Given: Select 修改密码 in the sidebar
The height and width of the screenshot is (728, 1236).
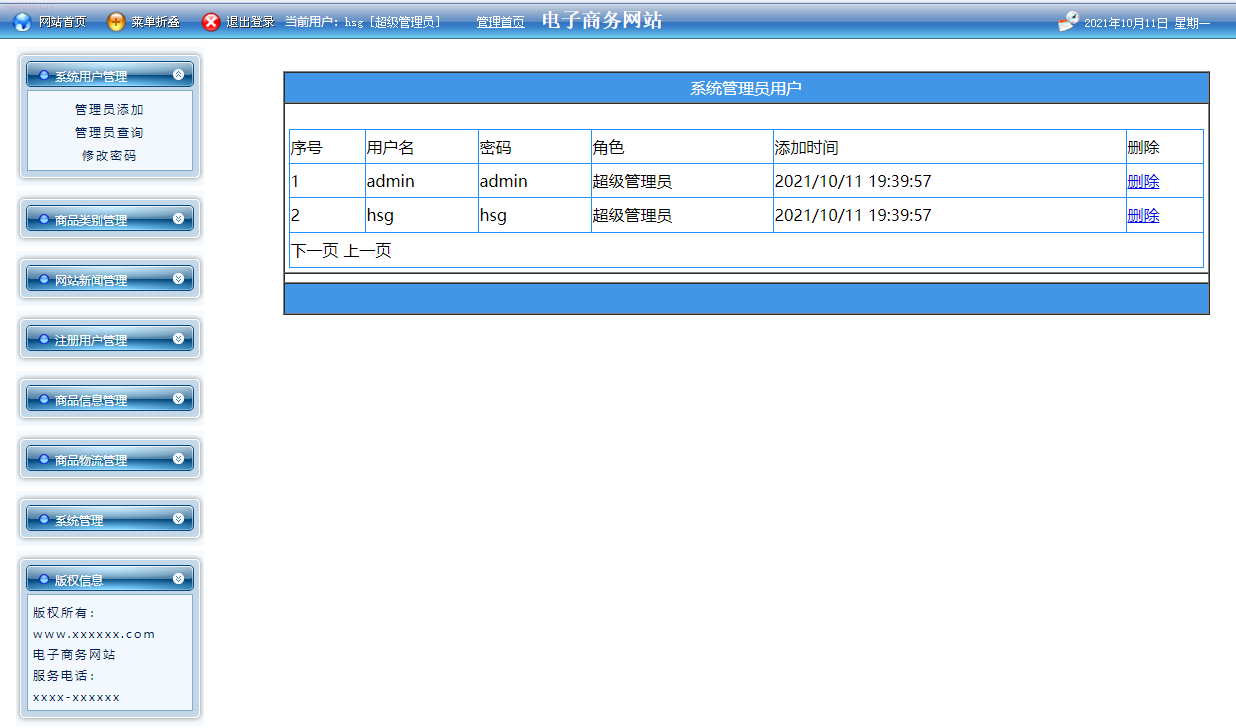Looking at the screenshot, I should point(109,156).
